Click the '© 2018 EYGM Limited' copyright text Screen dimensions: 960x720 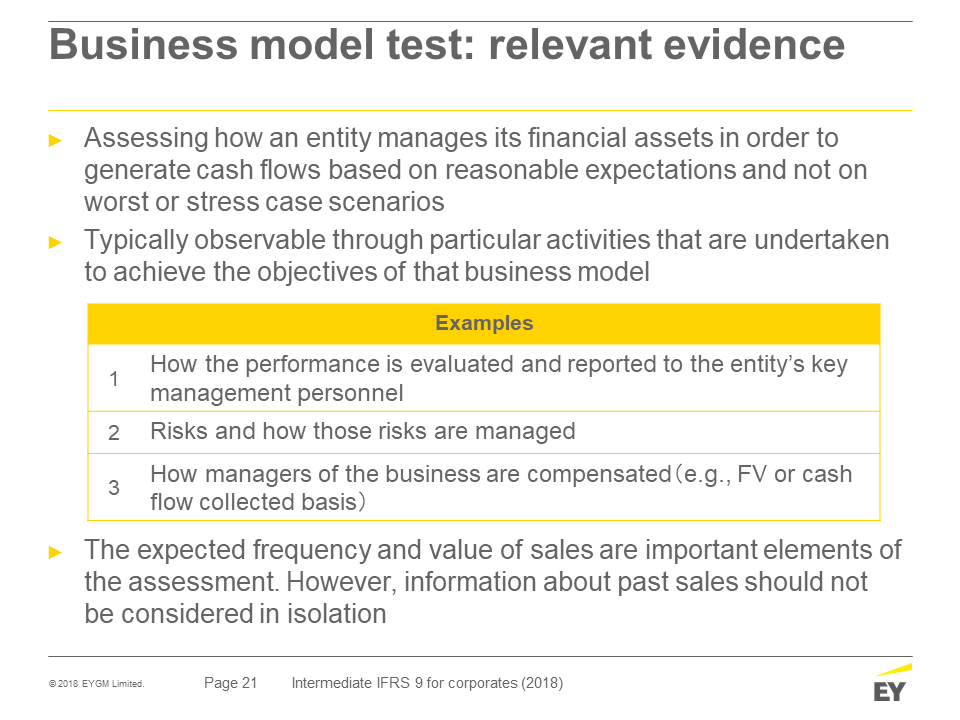[x=97, y=684]
